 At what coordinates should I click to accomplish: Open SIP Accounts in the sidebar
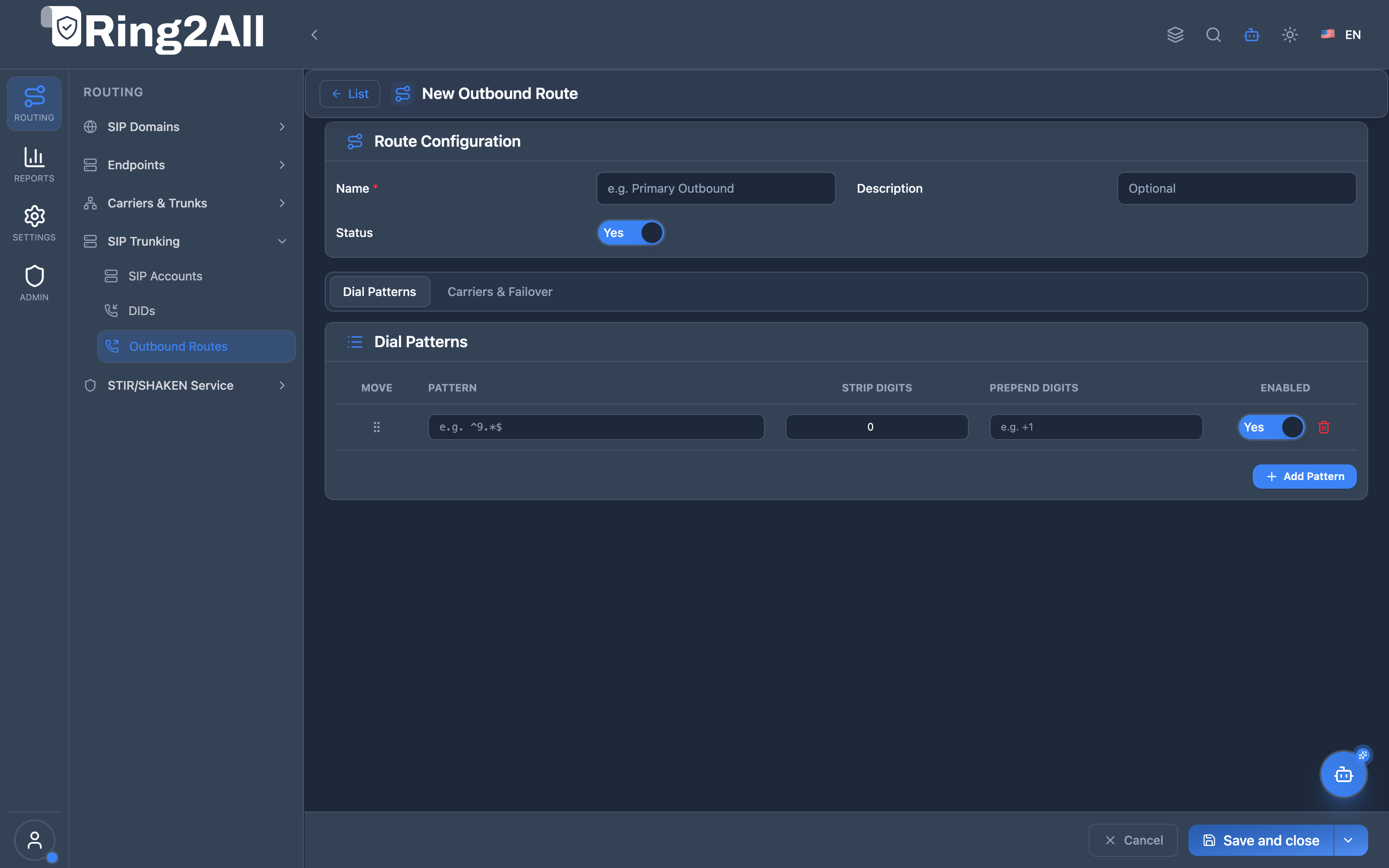pyautogui.click(x=196, y=276)
